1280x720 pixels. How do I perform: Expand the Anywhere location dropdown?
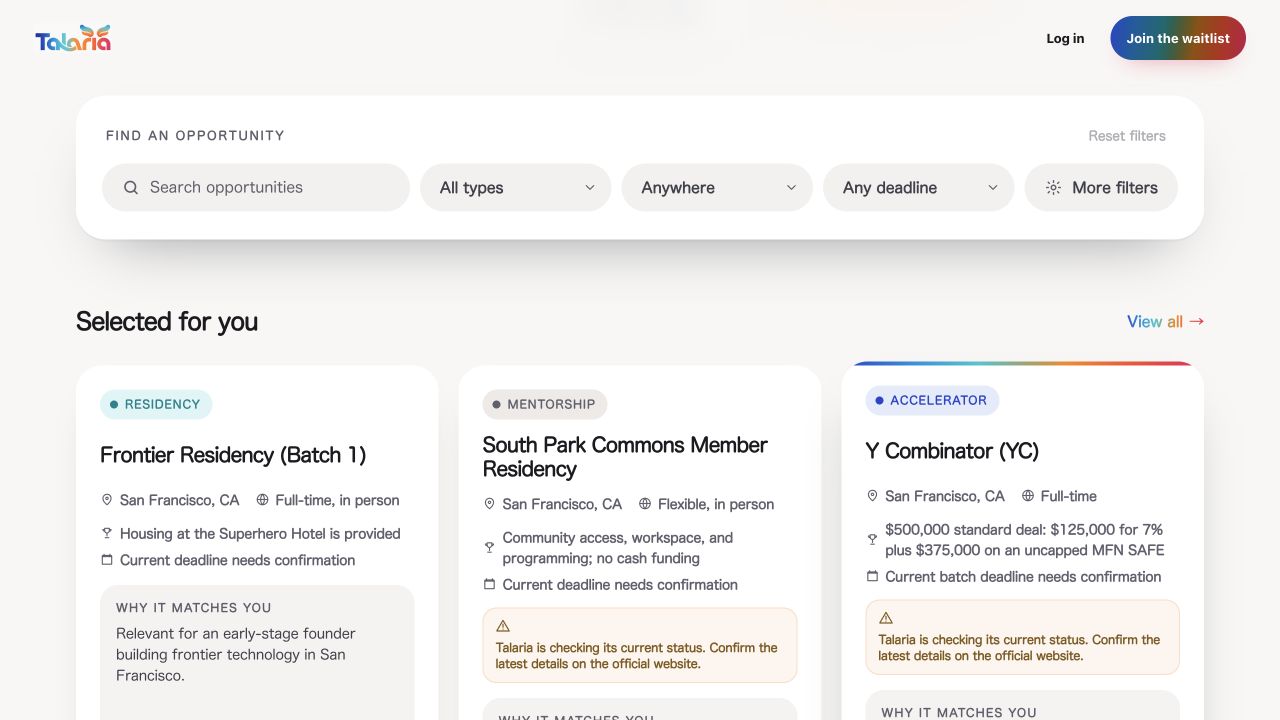click(x=717, y=188)
